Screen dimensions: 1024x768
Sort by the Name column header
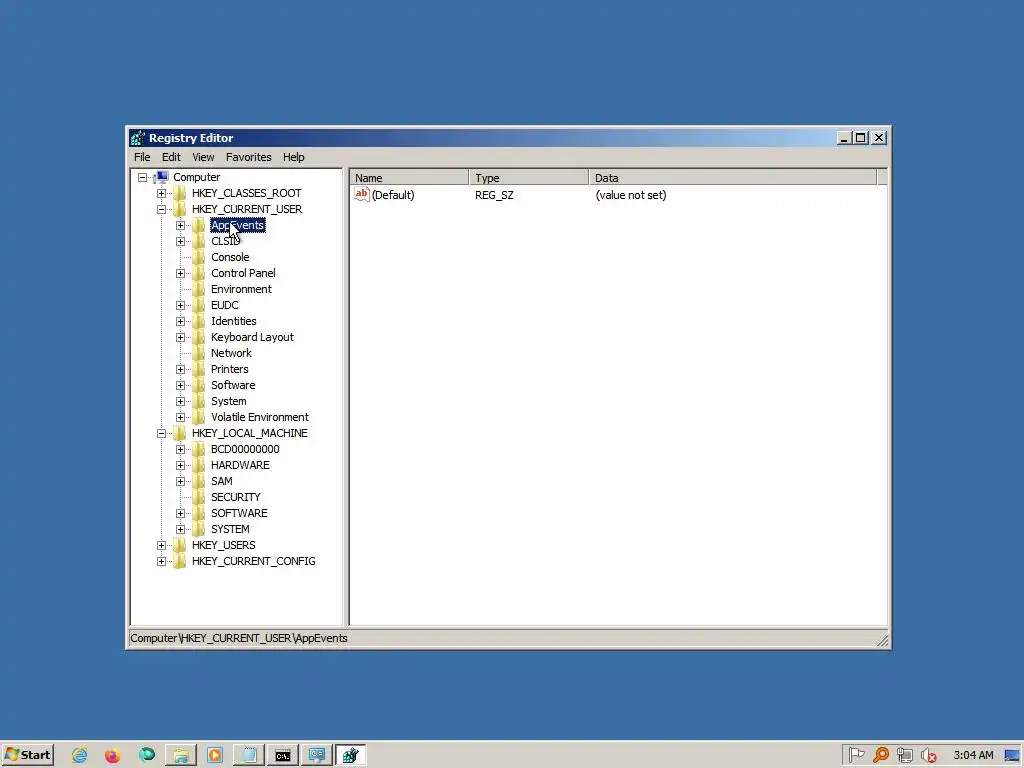click(x=409, y=178)
